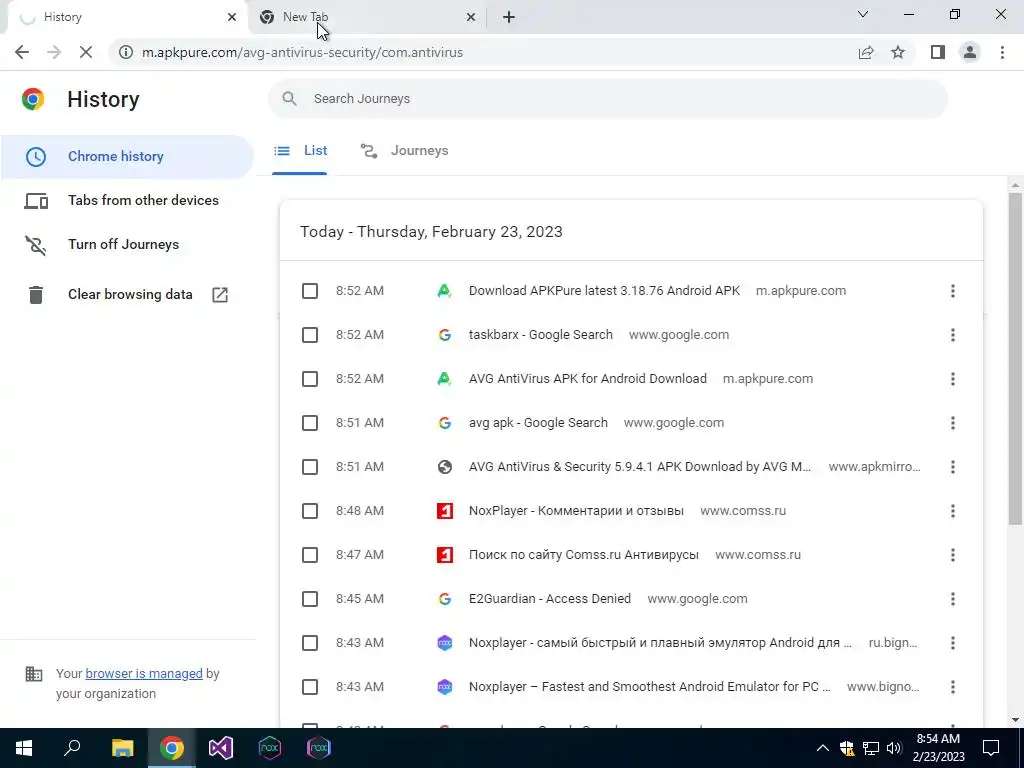Tick the Noxplayer самый быстрый entry checkbox
Viewport: 1024px width, 768px height.
(310, 643)
